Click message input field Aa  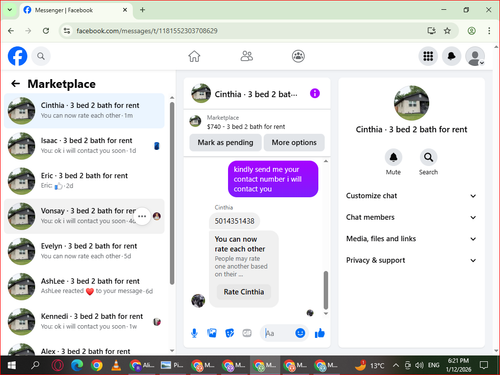pos(278,333)
